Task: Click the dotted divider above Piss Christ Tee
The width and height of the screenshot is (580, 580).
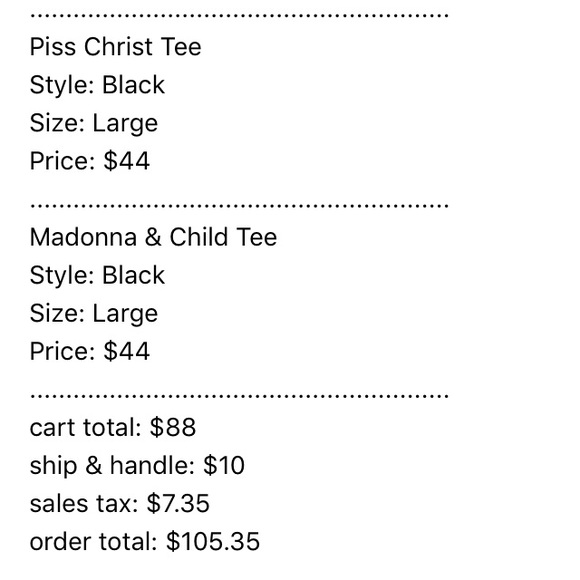Action: pos(239,16)
